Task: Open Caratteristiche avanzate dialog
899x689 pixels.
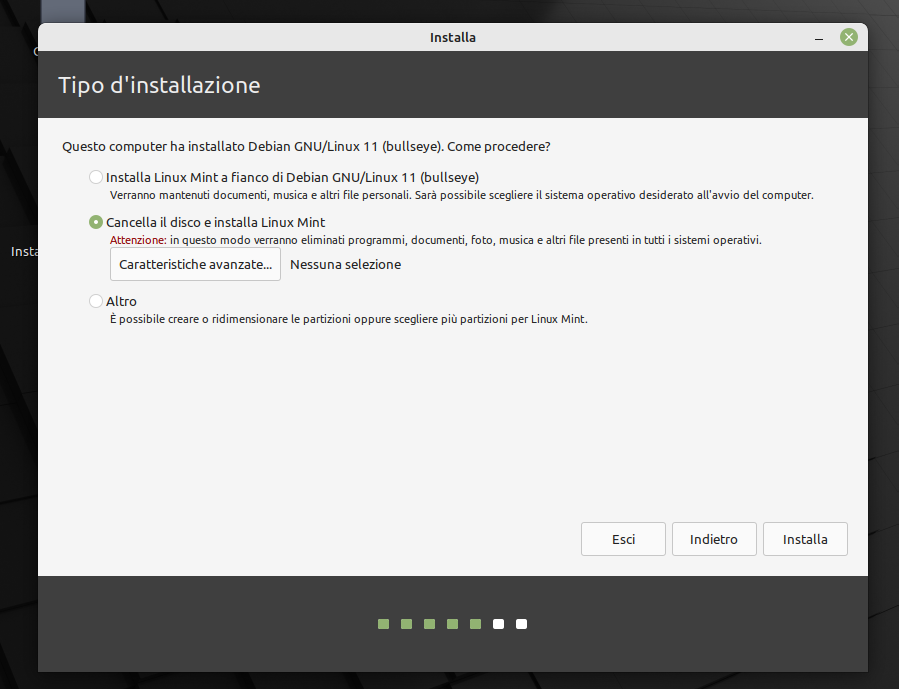Action: click(196, 264)
